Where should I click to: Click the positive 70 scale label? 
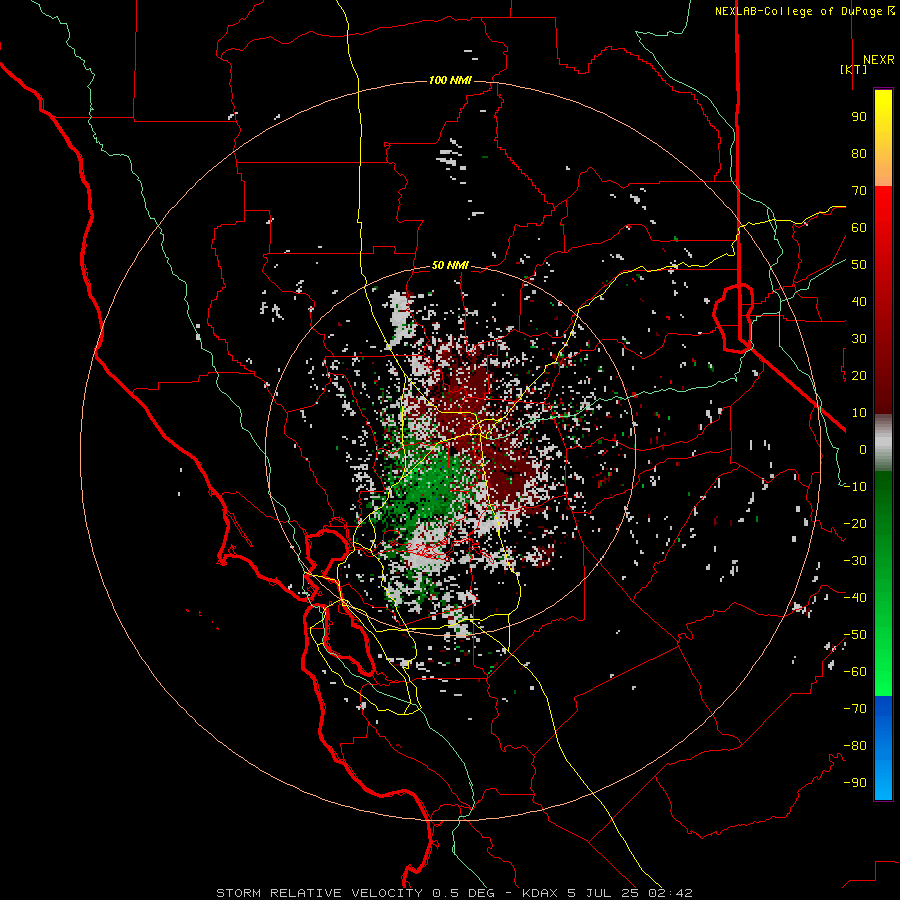point(859,191)
